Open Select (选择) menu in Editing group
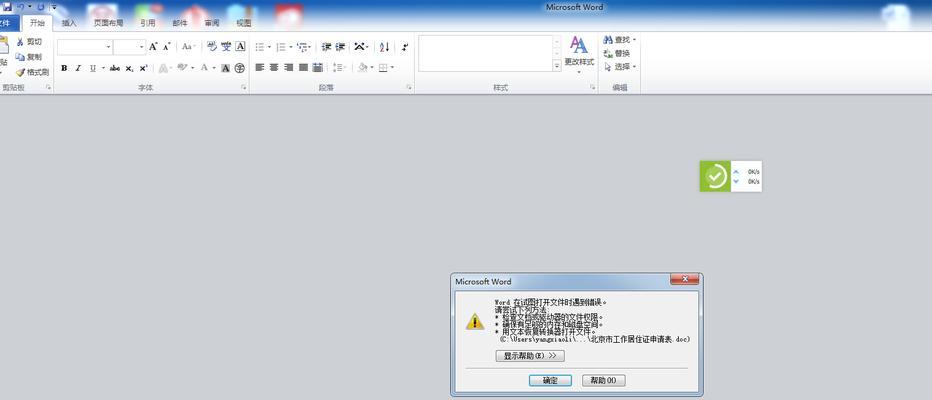 coord(619,67)
